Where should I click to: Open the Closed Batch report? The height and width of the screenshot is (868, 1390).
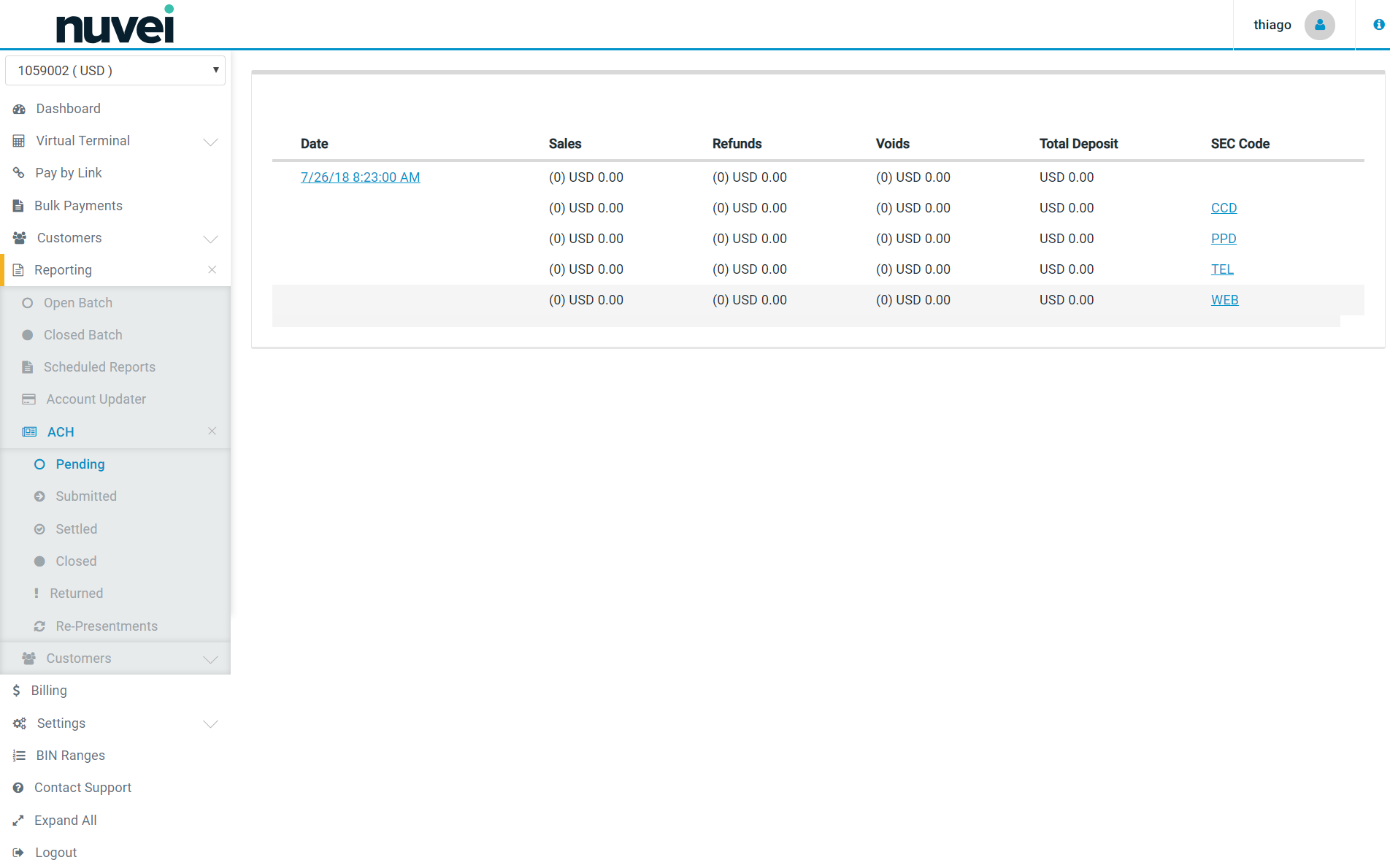[82, 335]
